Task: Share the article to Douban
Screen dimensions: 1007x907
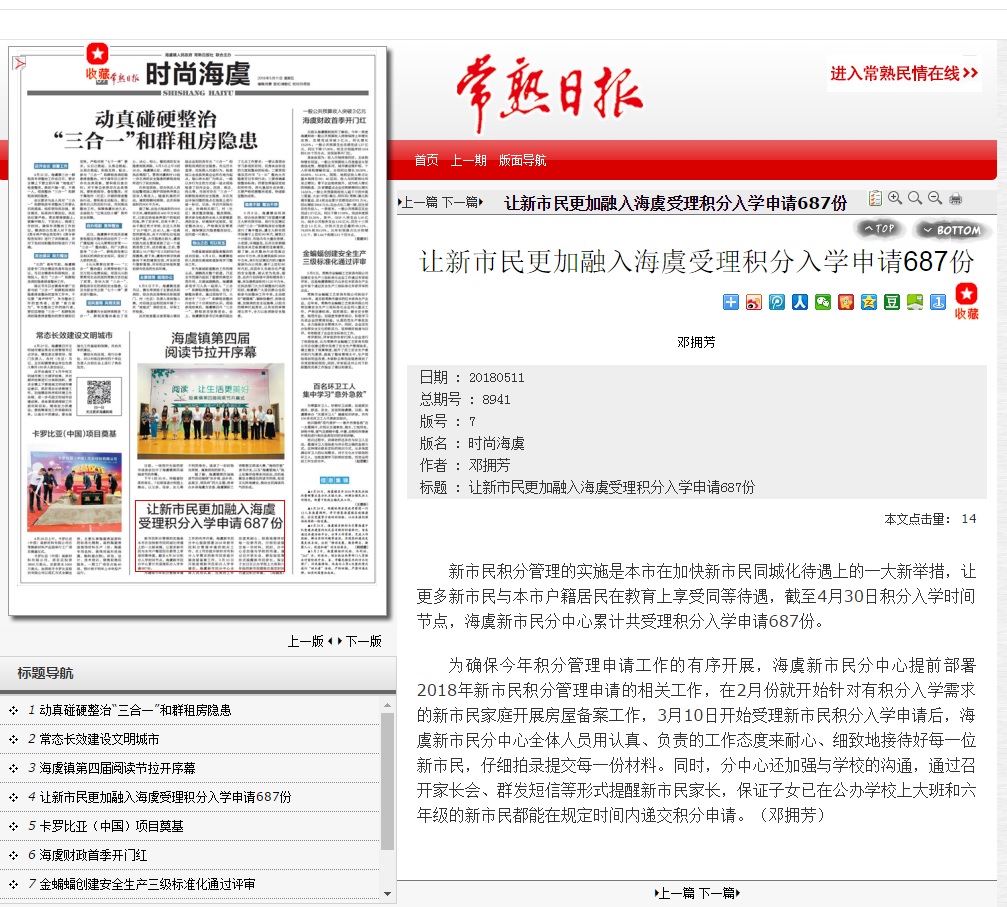Action: (x=892, y=302)
